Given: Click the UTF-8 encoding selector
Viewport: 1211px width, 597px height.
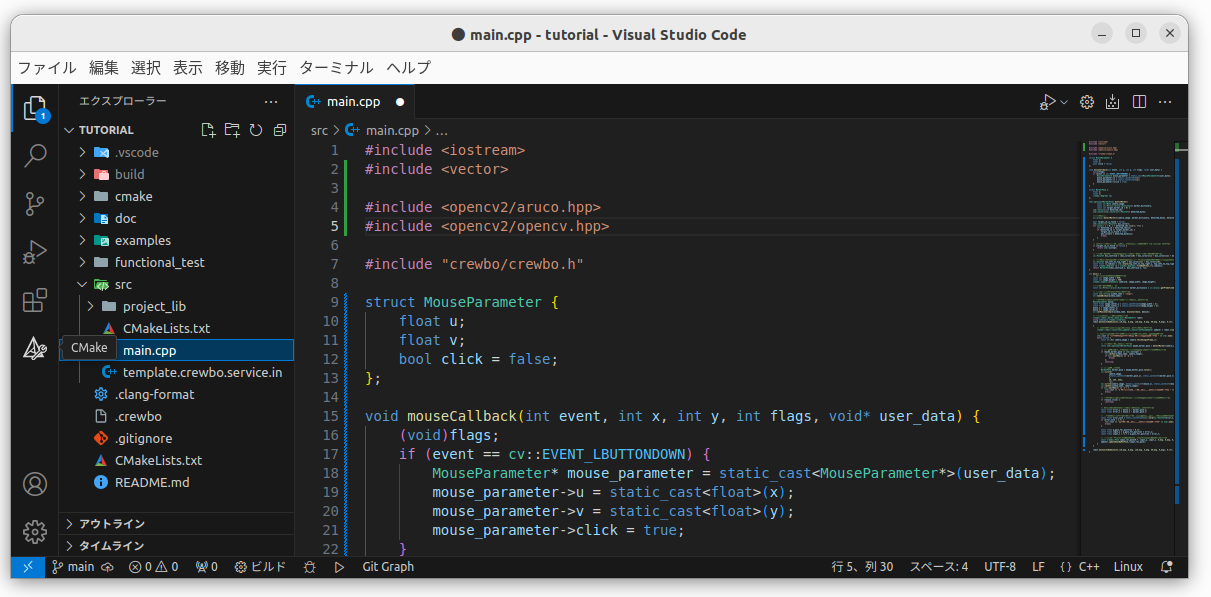Looking at the screenshot, I should [1000, 567].
